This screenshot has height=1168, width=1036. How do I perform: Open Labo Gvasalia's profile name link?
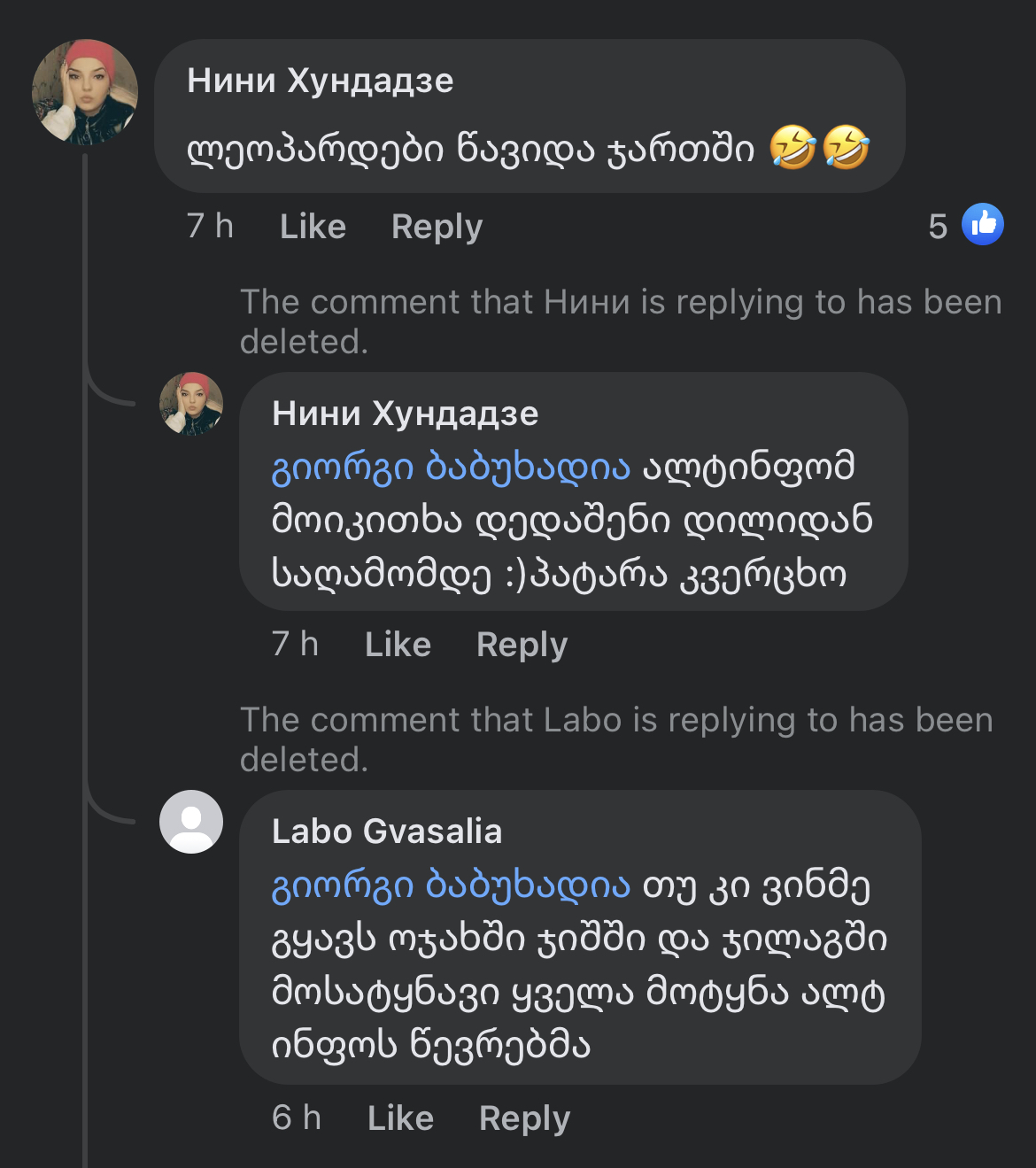[387, 832]
